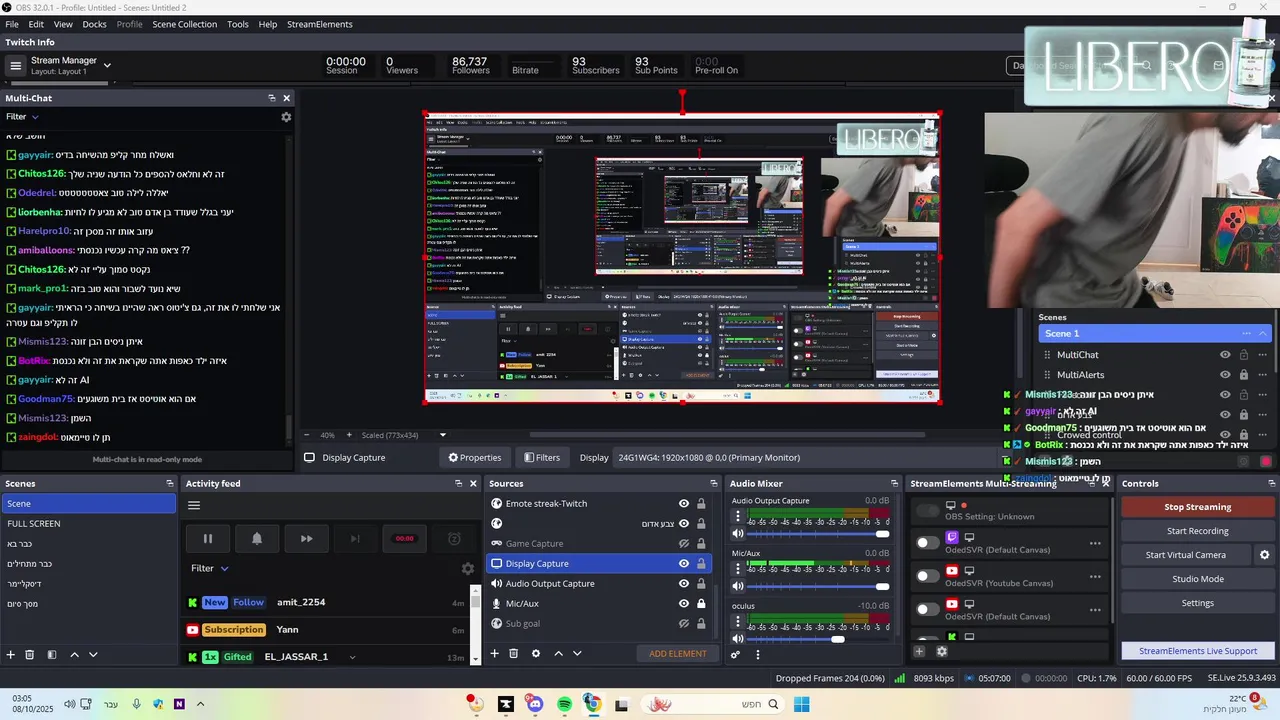The image size is (1280, 720).
Task: Toggle the OBS Setting Unknown output switch
Action: pos(928,511)
